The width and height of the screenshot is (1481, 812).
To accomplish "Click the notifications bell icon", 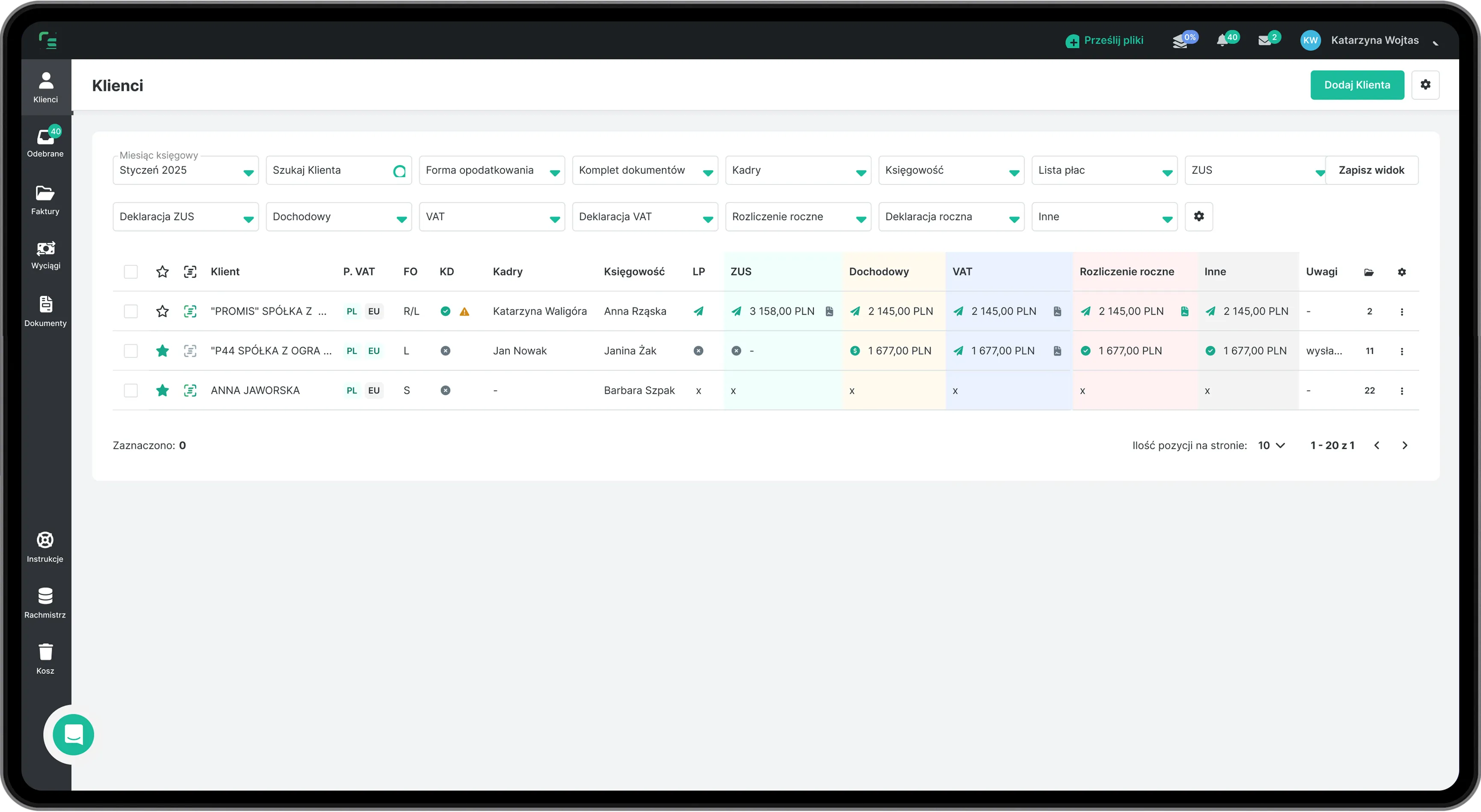I will click(1222, 40).
